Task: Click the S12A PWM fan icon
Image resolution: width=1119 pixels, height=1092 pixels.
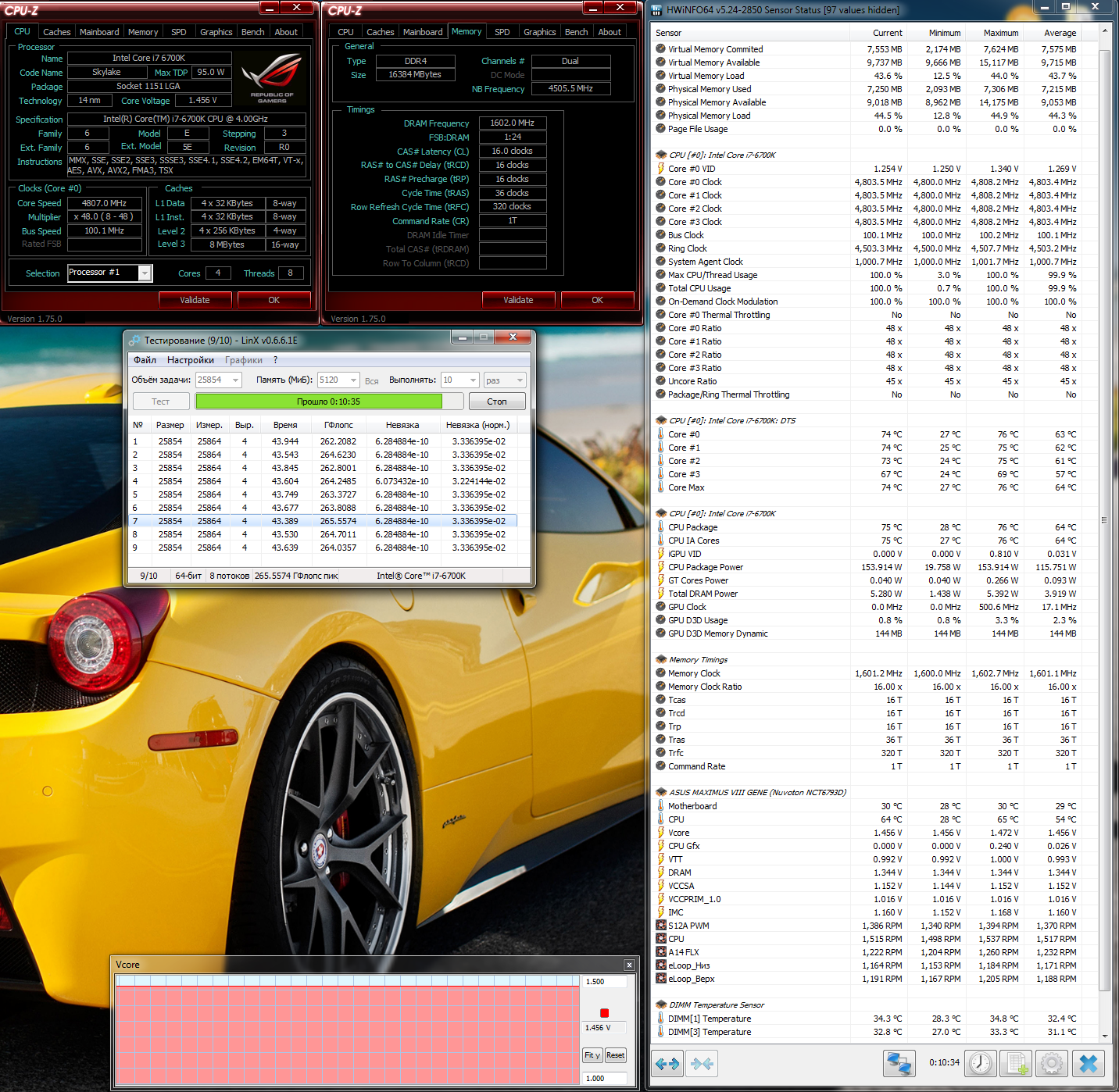Action: (x=661, y=925)
